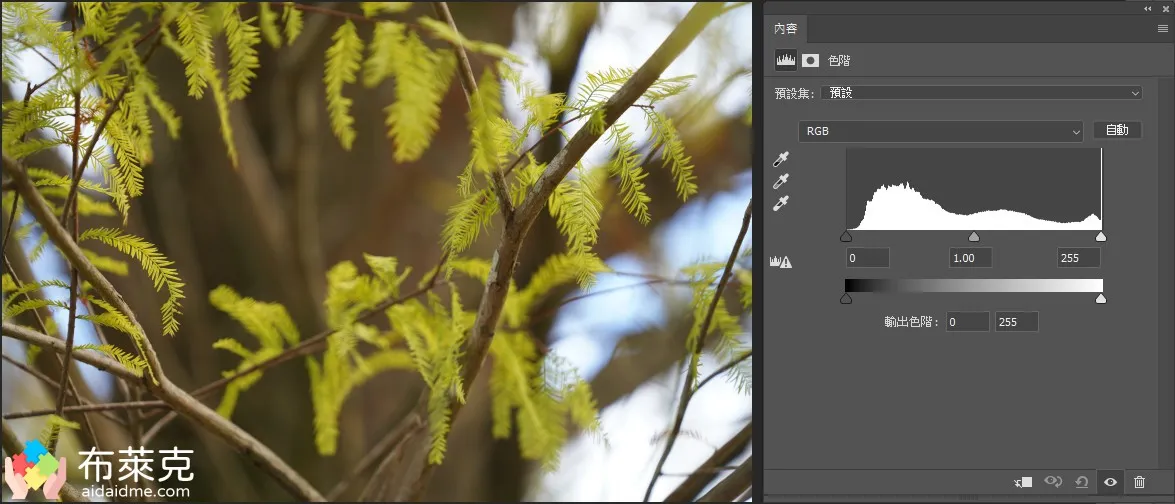Pick the gray point eyedropper

tap(781, 181)
